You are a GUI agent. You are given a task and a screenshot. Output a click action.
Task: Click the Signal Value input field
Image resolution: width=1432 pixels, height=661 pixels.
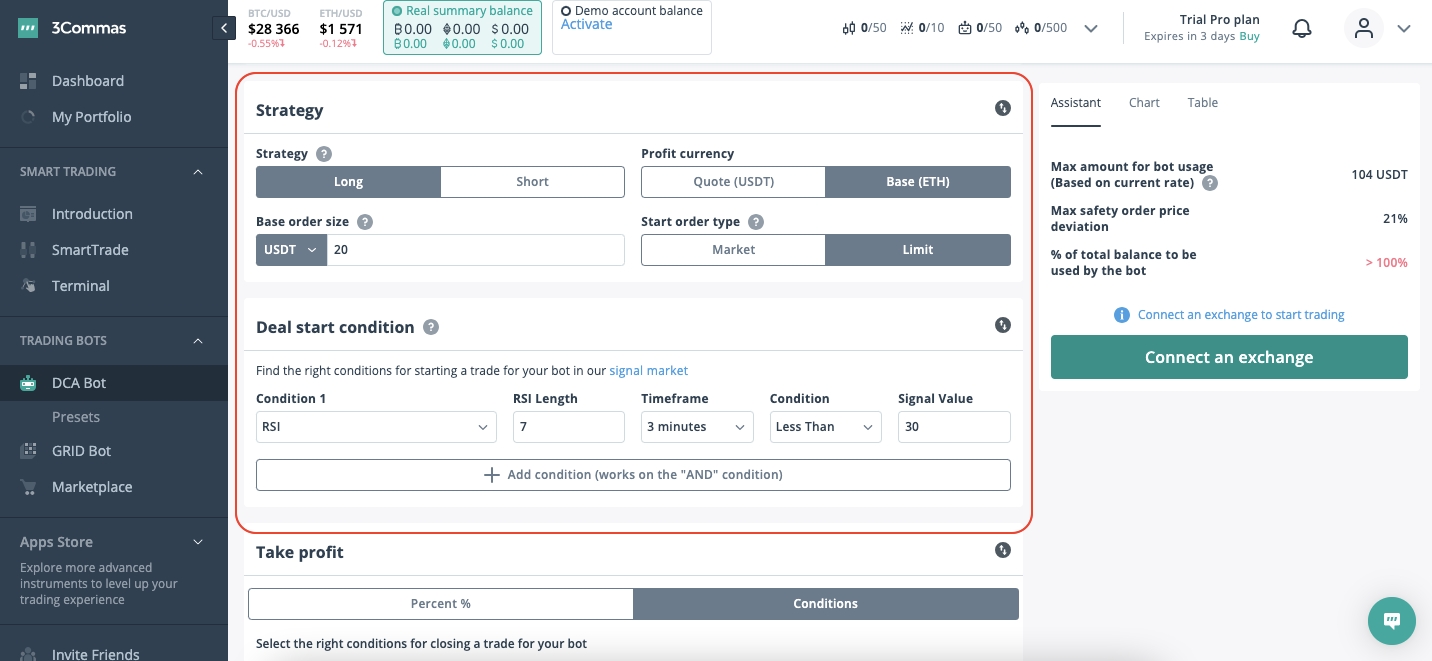click(x=953, y=427)
